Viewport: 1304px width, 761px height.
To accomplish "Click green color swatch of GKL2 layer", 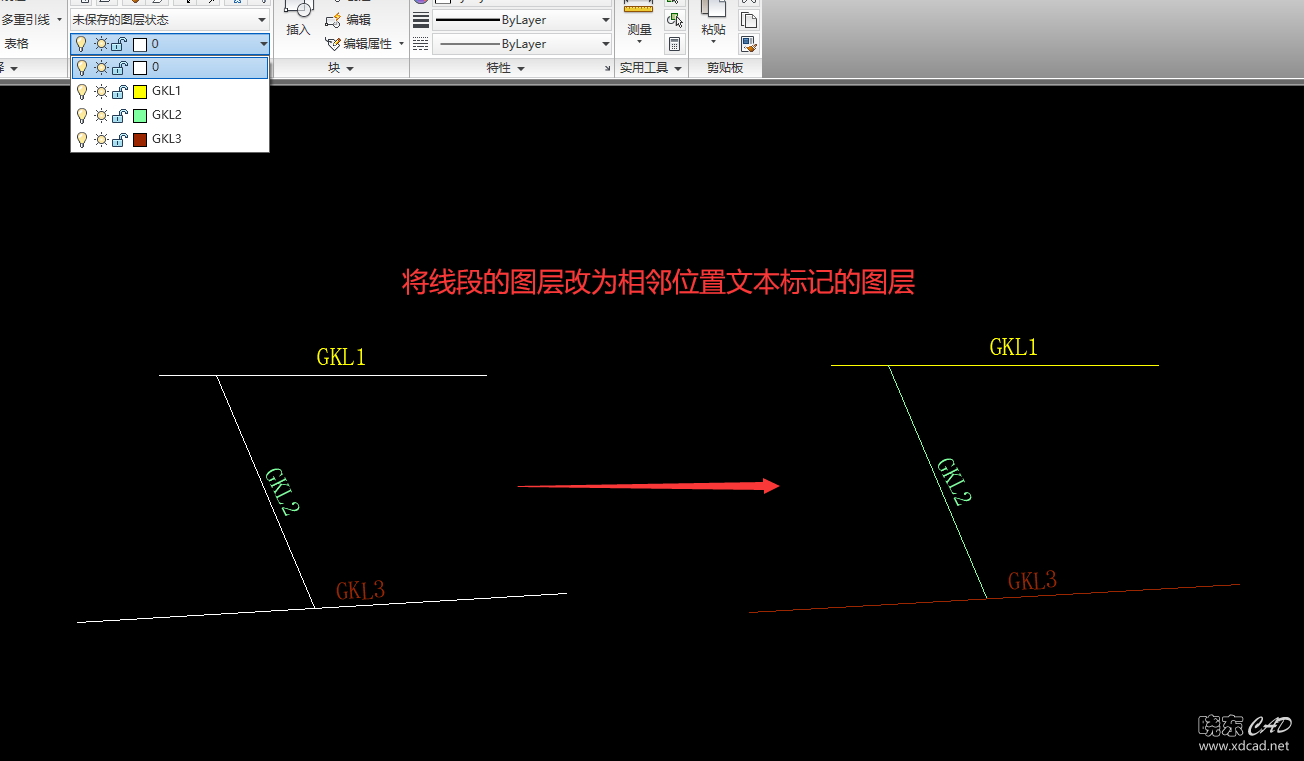I will coord(140,115).
